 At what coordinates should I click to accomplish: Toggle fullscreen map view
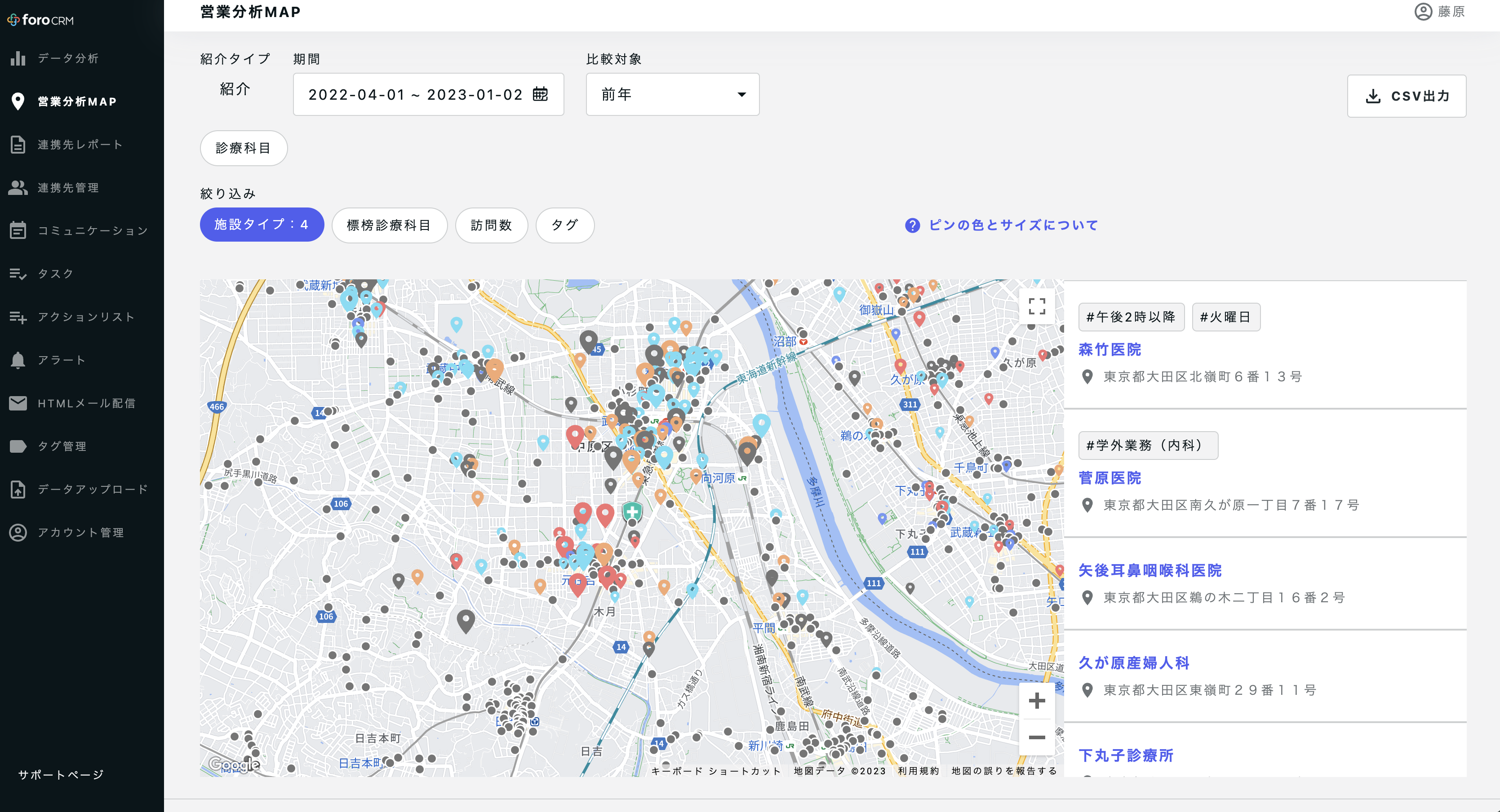pos(1037,306)
